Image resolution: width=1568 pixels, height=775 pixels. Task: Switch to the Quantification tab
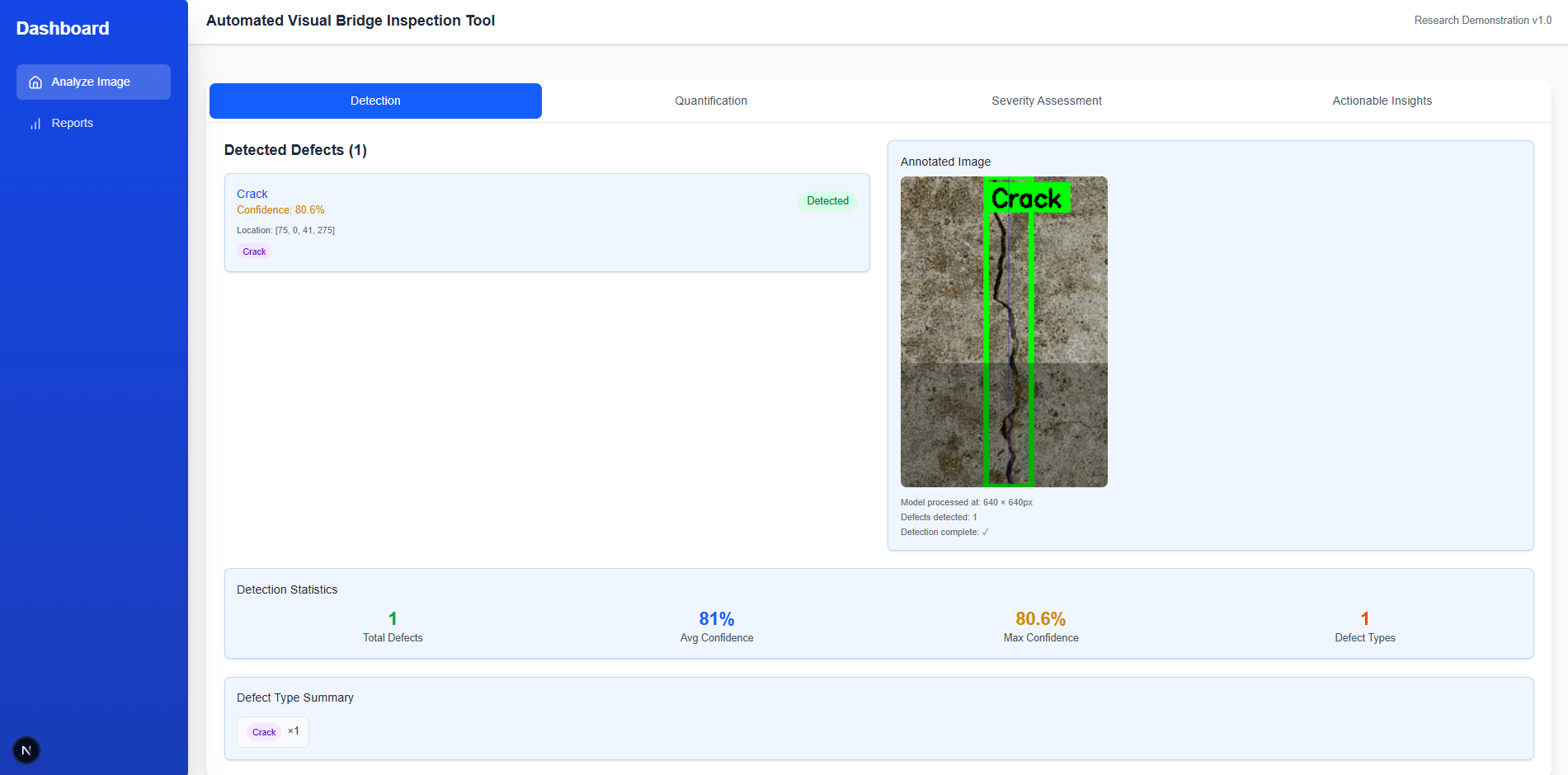coord(710,101)
